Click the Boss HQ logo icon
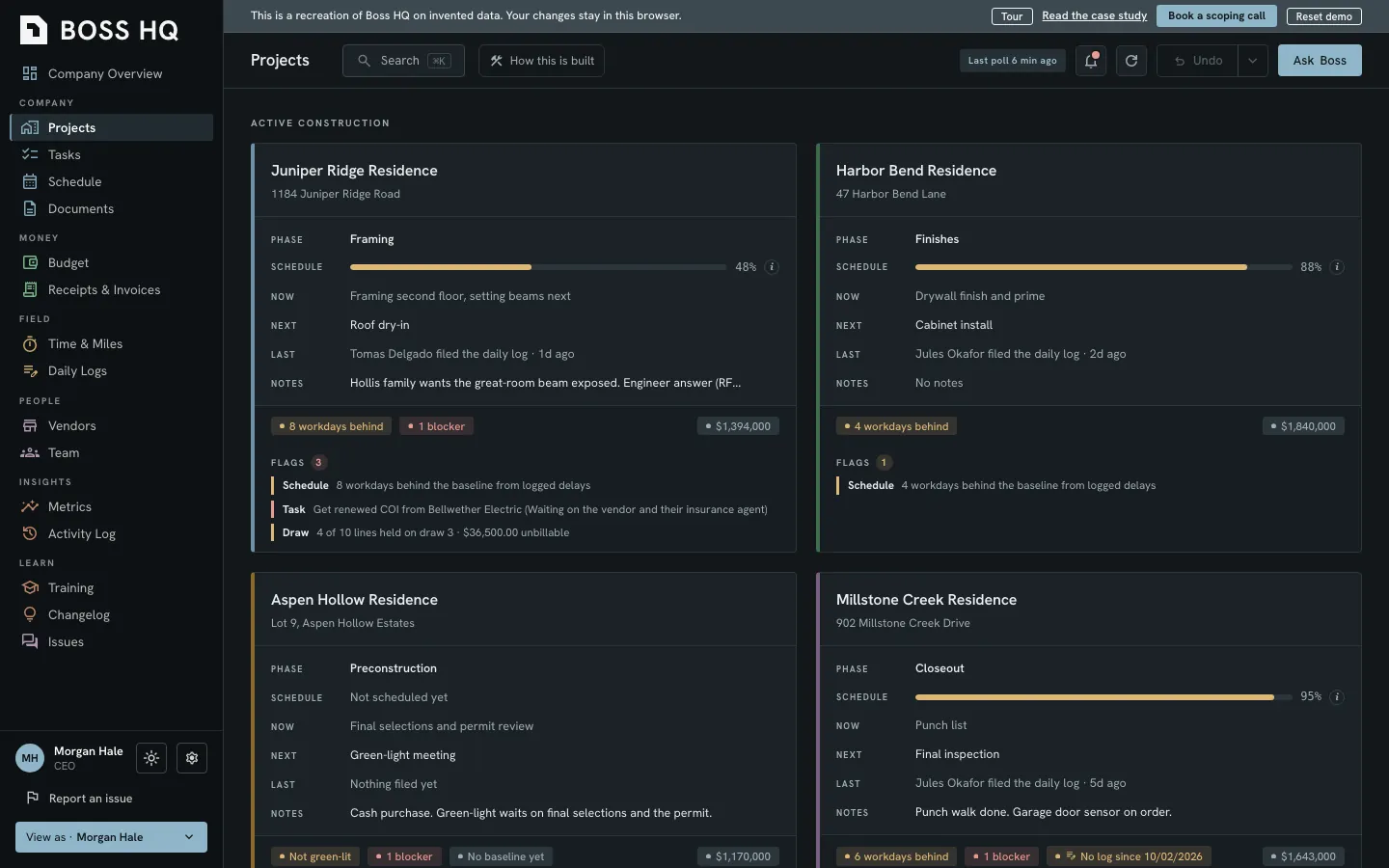Image resolution: width=1389 pixels, height=868 pixels. tap(34, 30)
